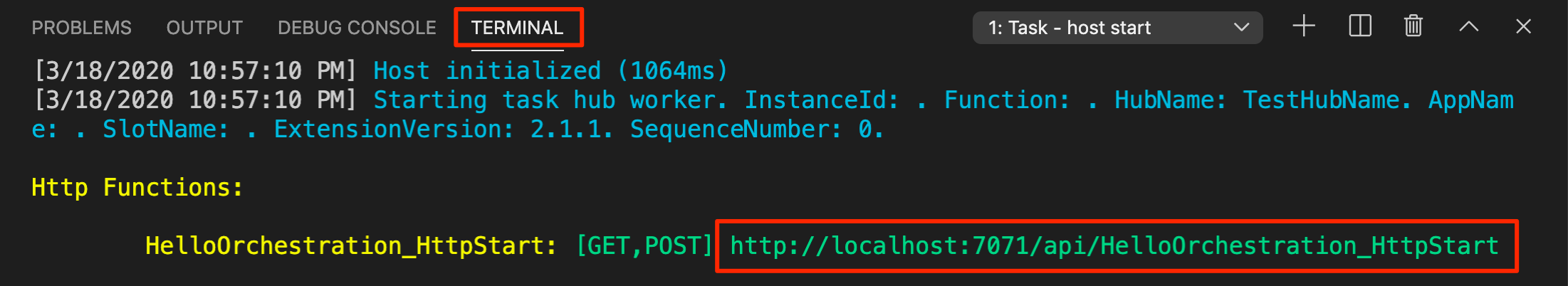1568x286 pixels.
Task: Expand the terminal selector's down arrow
Action: [x=1241, y=28]
